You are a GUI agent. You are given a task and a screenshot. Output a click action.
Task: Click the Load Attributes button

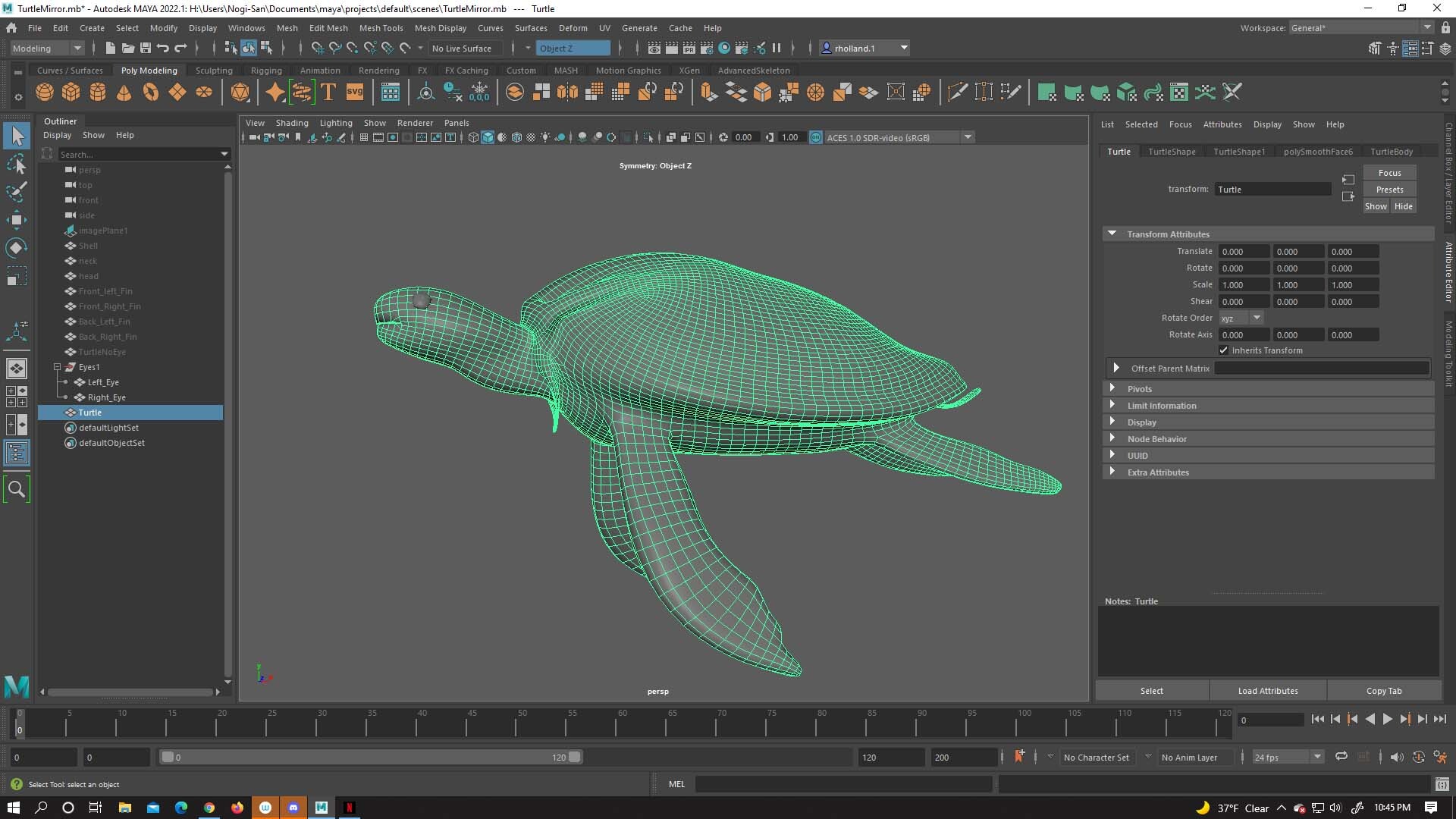tap(1266, 690)
